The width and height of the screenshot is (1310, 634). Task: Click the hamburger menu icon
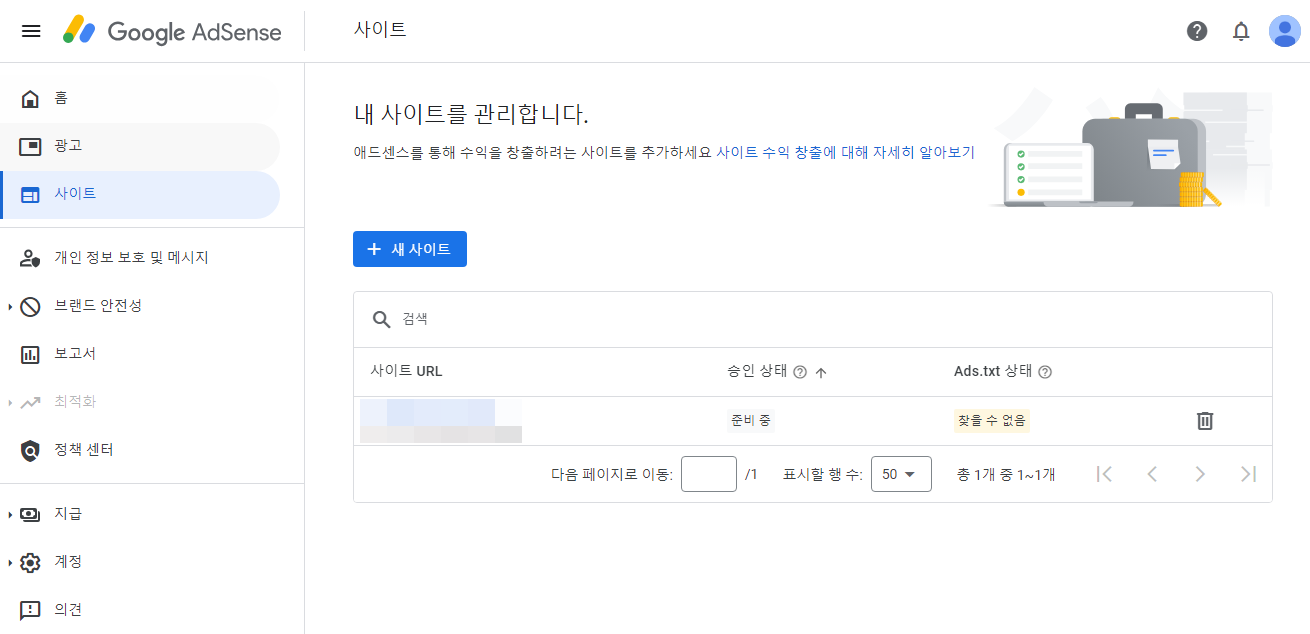point(31,31)
